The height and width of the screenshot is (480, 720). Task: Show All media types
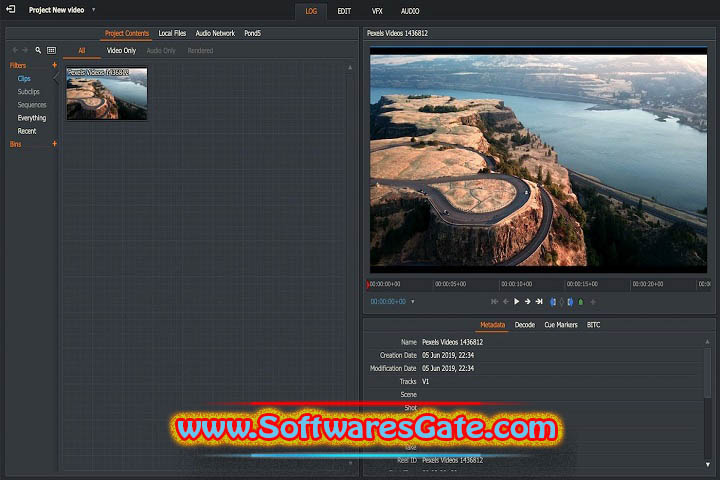pyautogui.click(x=82, y=51)
